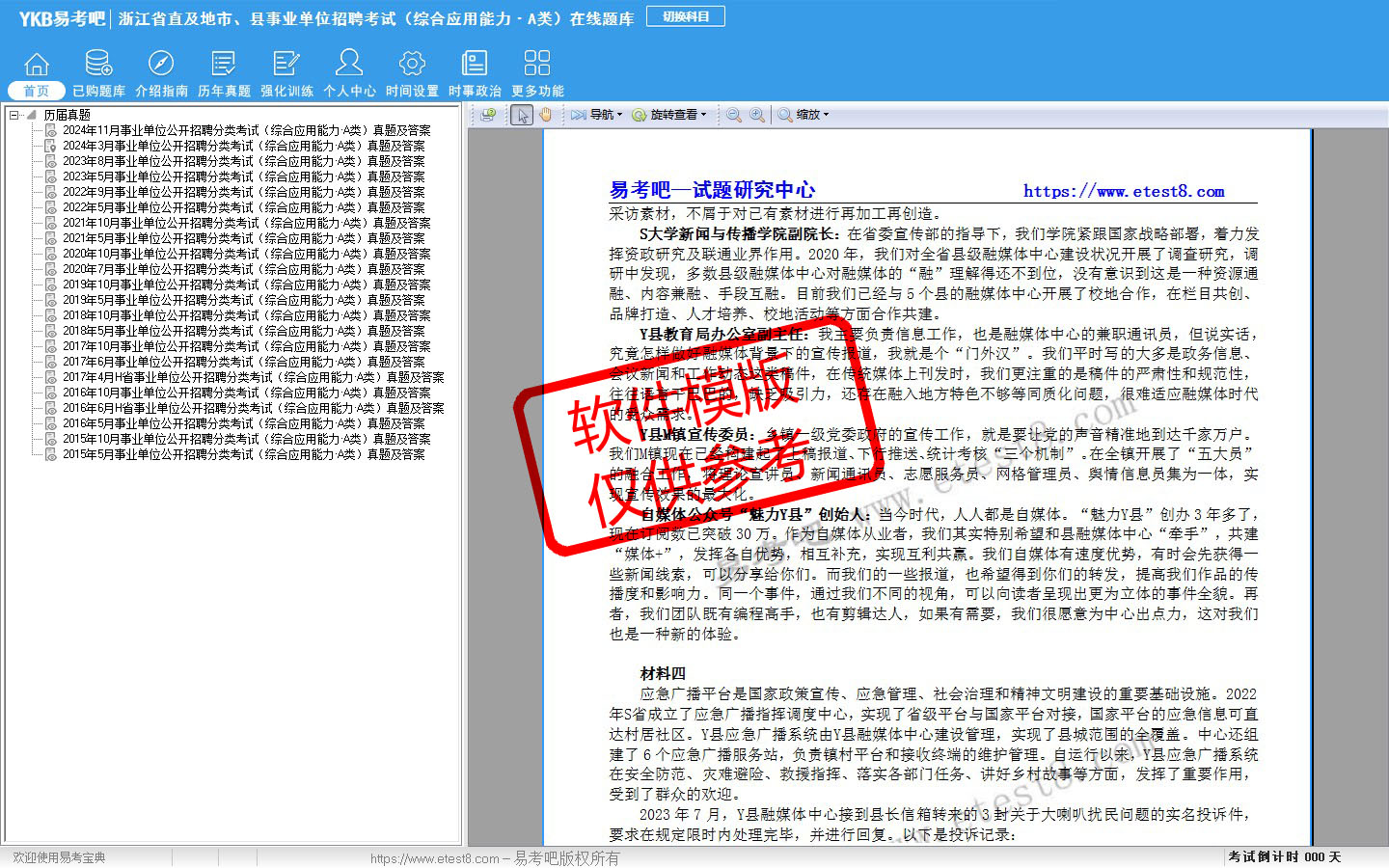Open the etest8.com link in document header
Image resolution: width=1389 pixels, height=868 pixels.
[x=1124, y=191]
